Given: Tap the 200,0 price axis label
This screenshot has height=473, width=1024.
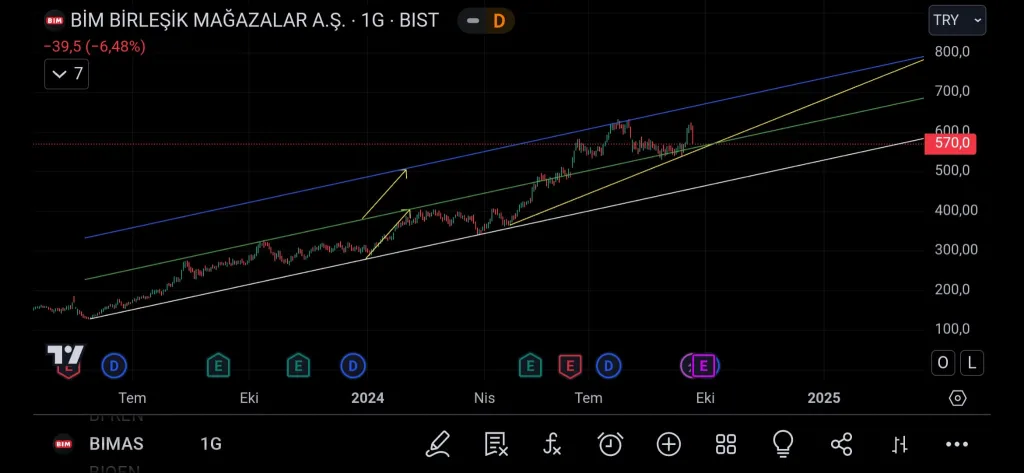Looking at the screenshot, I should tap(952, 289).
